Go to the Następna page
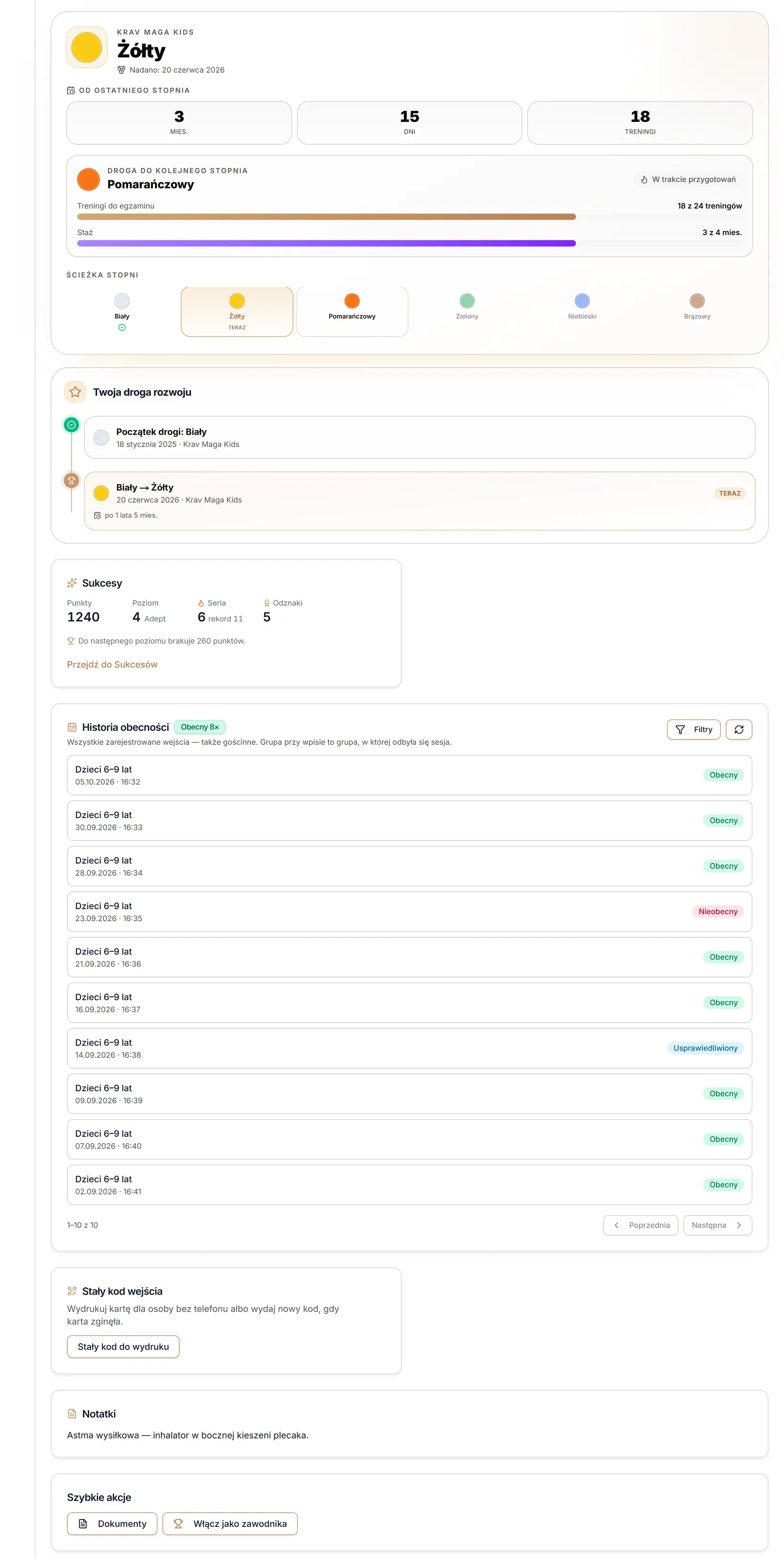The image size is (784, 1559). [718, 1225]
